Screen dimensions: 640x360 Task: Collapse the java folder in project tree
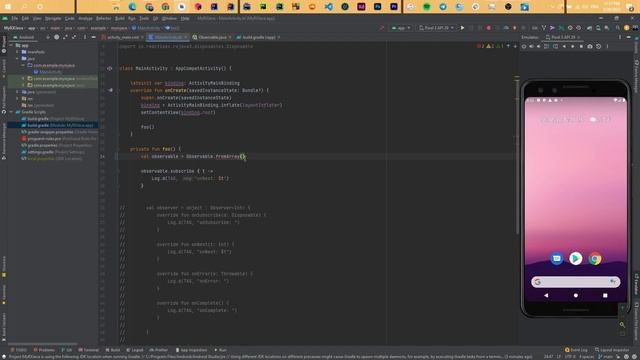[x=17, y=58]
